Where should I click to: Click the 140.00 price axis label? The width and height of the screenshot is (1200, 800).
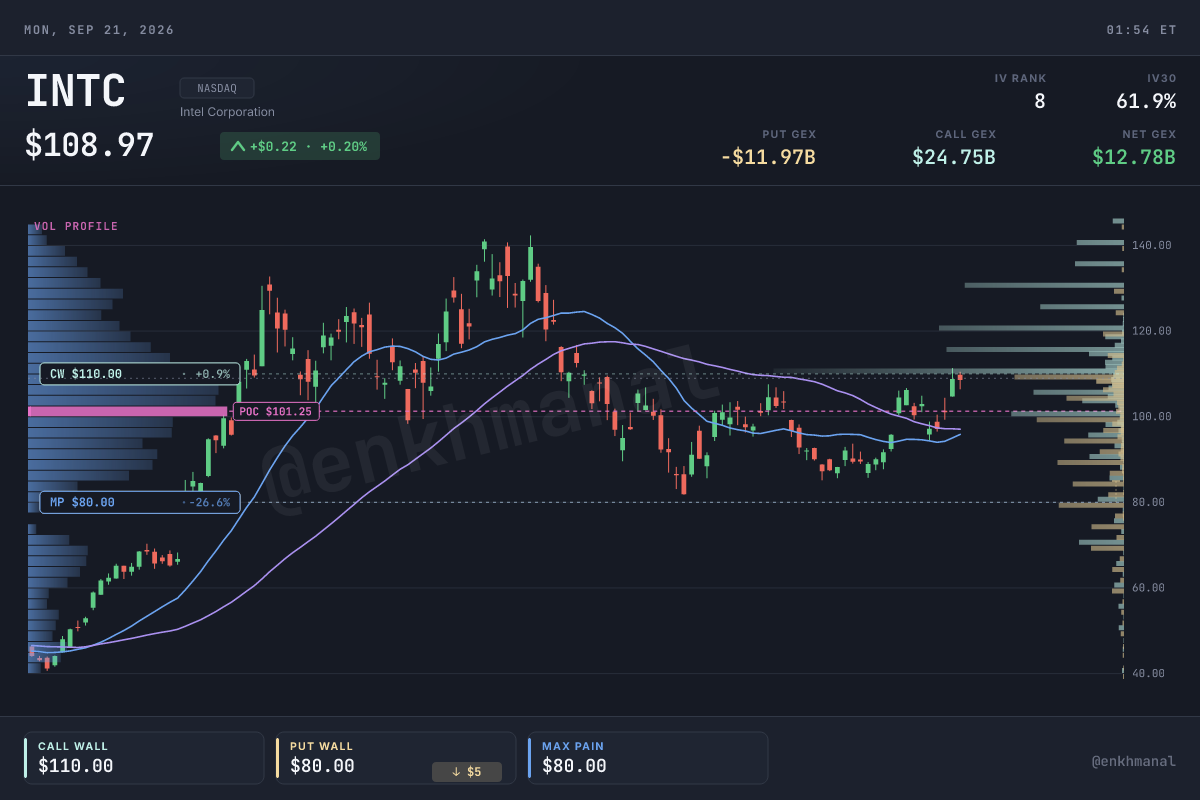coord(1151,245)
